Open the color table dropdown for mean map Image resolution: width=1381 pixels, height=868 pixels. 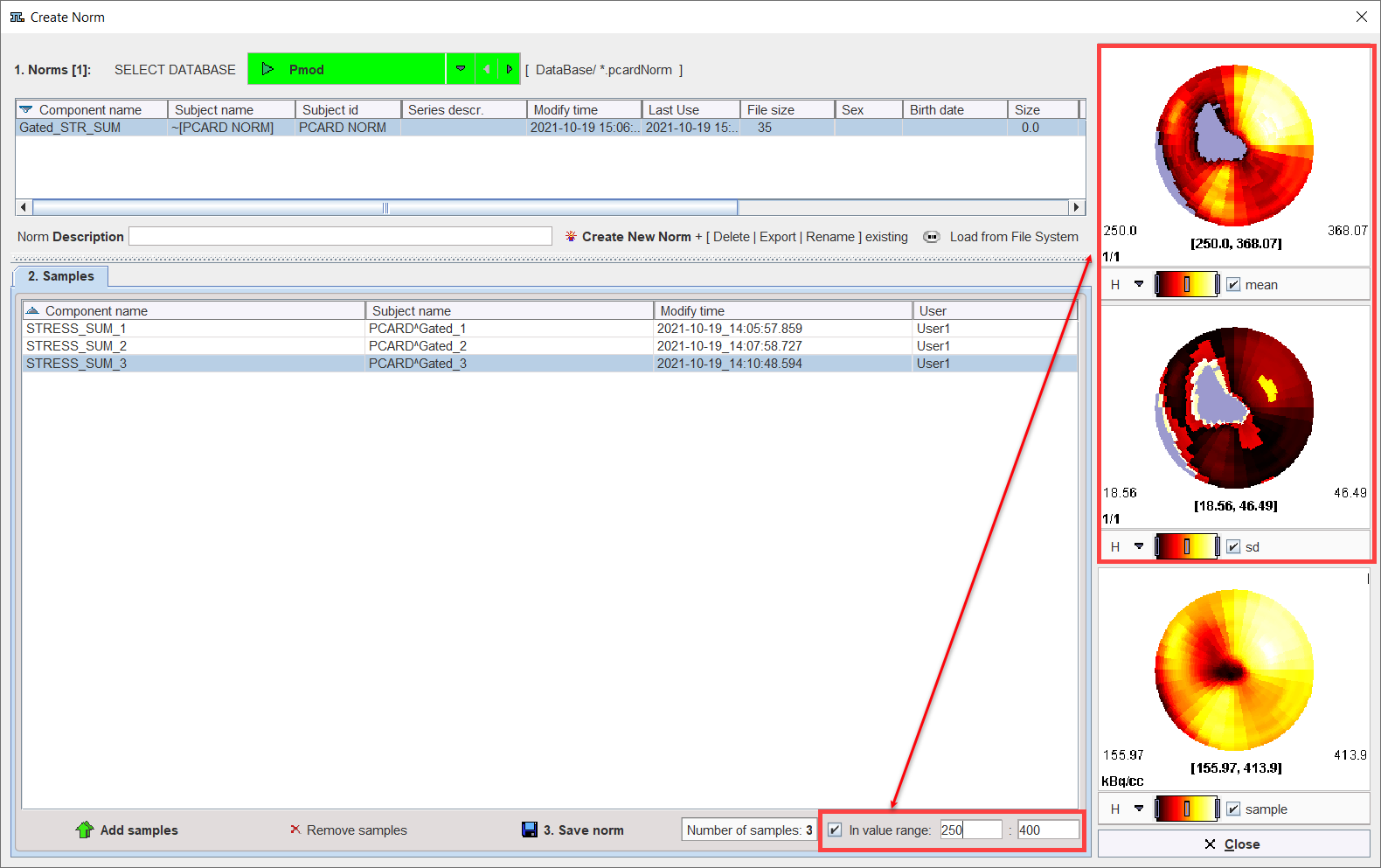(x=1139, y=284)
